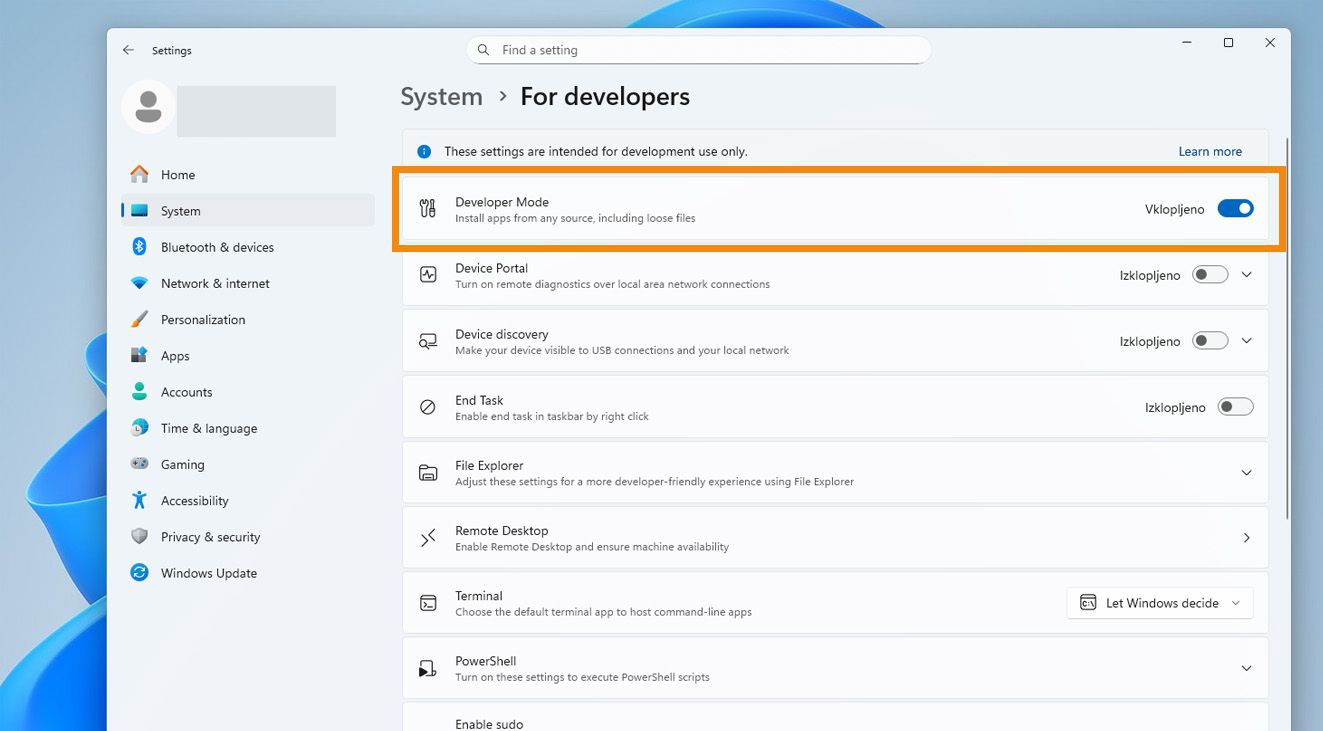Open the Apps settings category
Image resolution: width=1323 pixels, height=731 pixels.
(175, 356)
